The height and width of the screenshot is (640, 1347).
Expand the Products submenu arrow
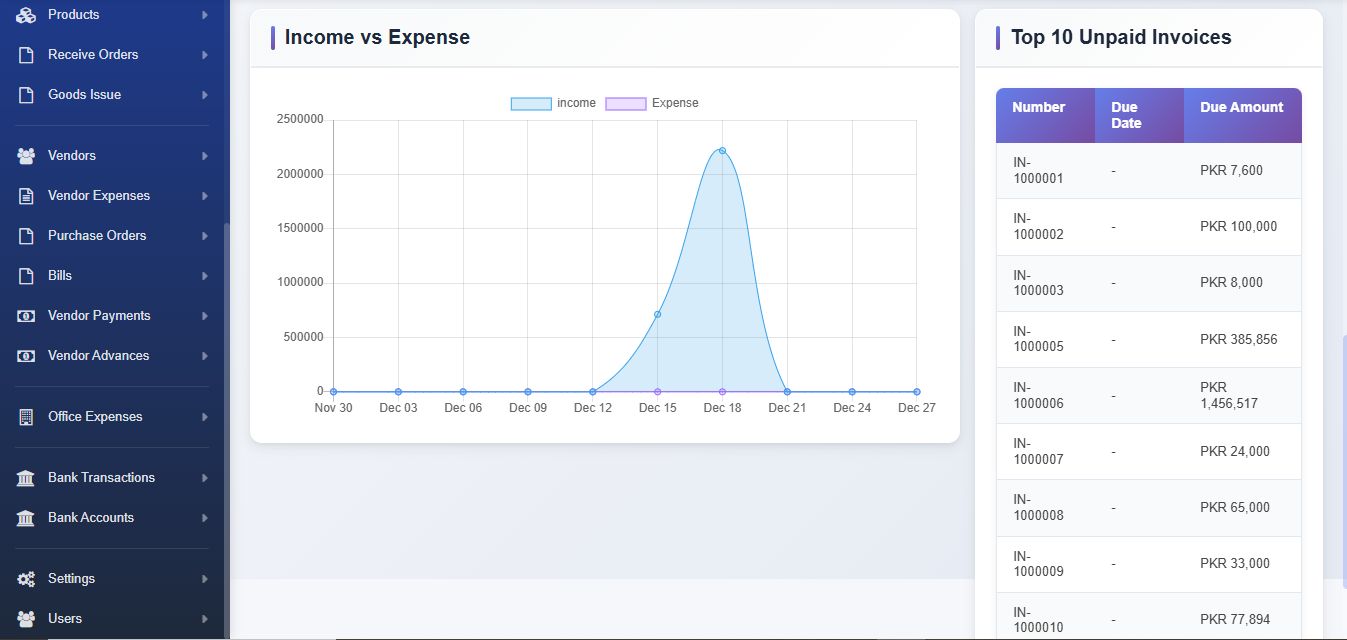click(204, 15)
